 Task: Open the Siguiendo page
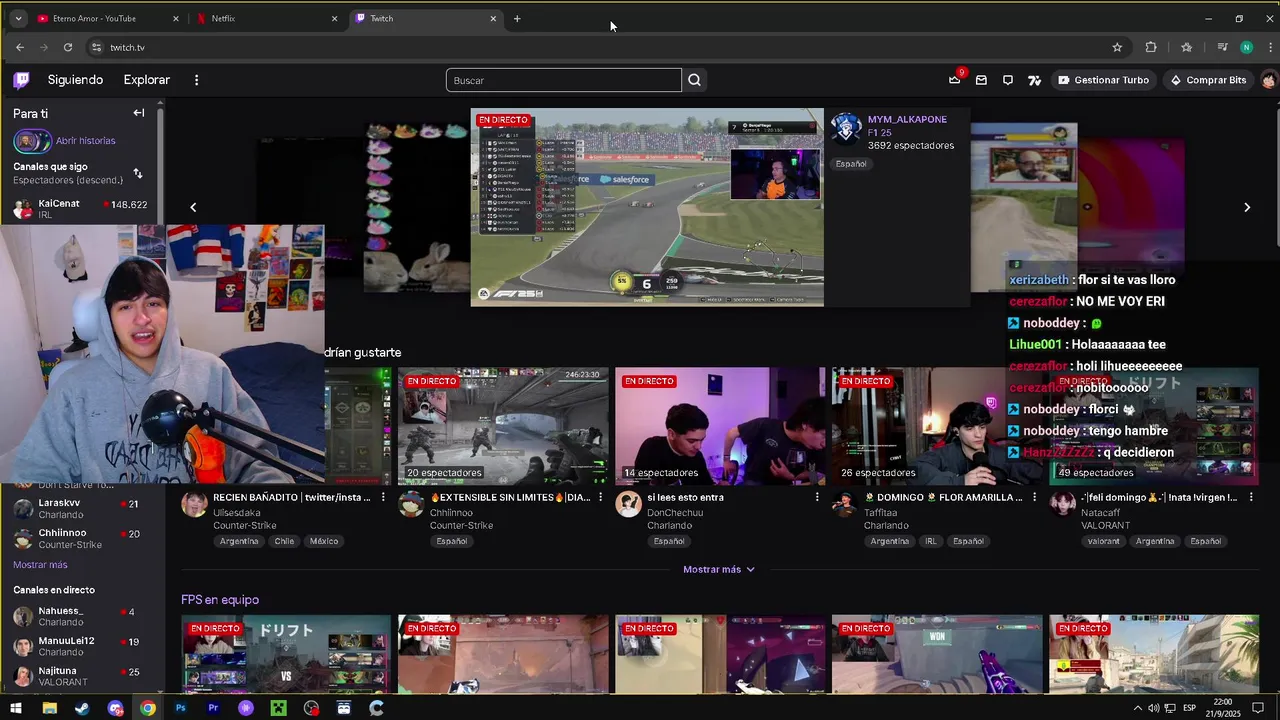(x=75, y=80)
